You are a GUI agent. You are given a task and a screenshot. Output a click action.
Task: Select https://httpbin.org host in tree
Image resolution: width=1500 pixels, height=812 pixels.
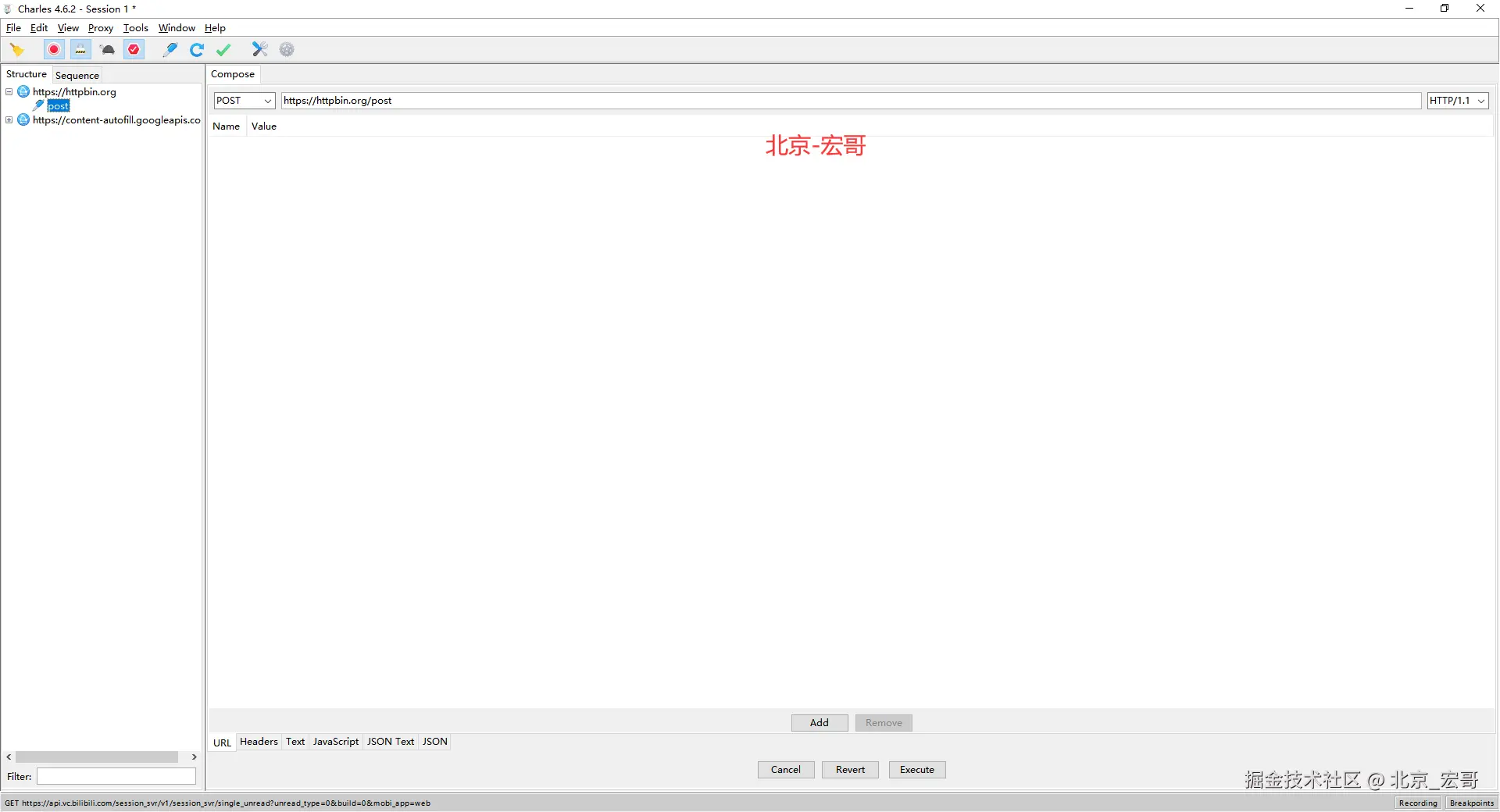(x=74, y=92)
